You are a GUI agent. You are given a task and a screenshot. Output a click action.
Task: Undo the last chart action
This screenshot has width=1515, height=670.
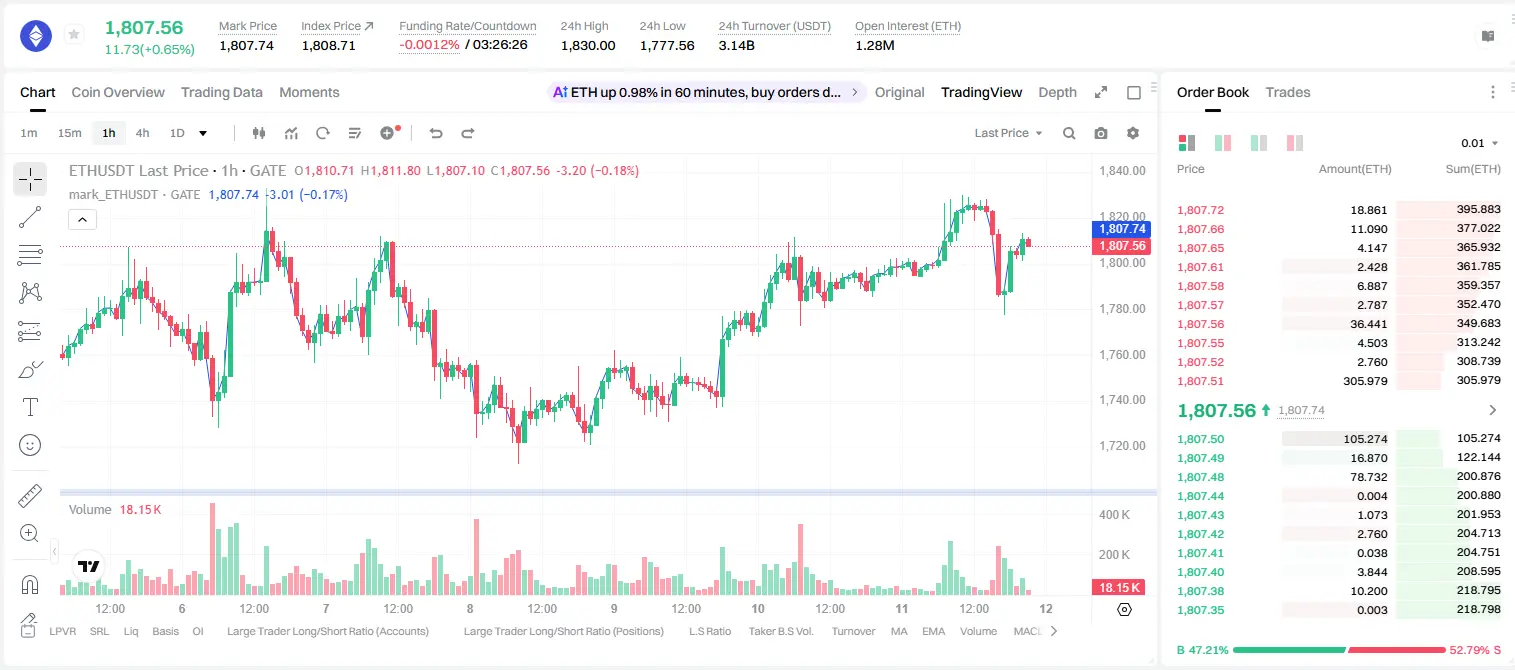click(436, 133)
